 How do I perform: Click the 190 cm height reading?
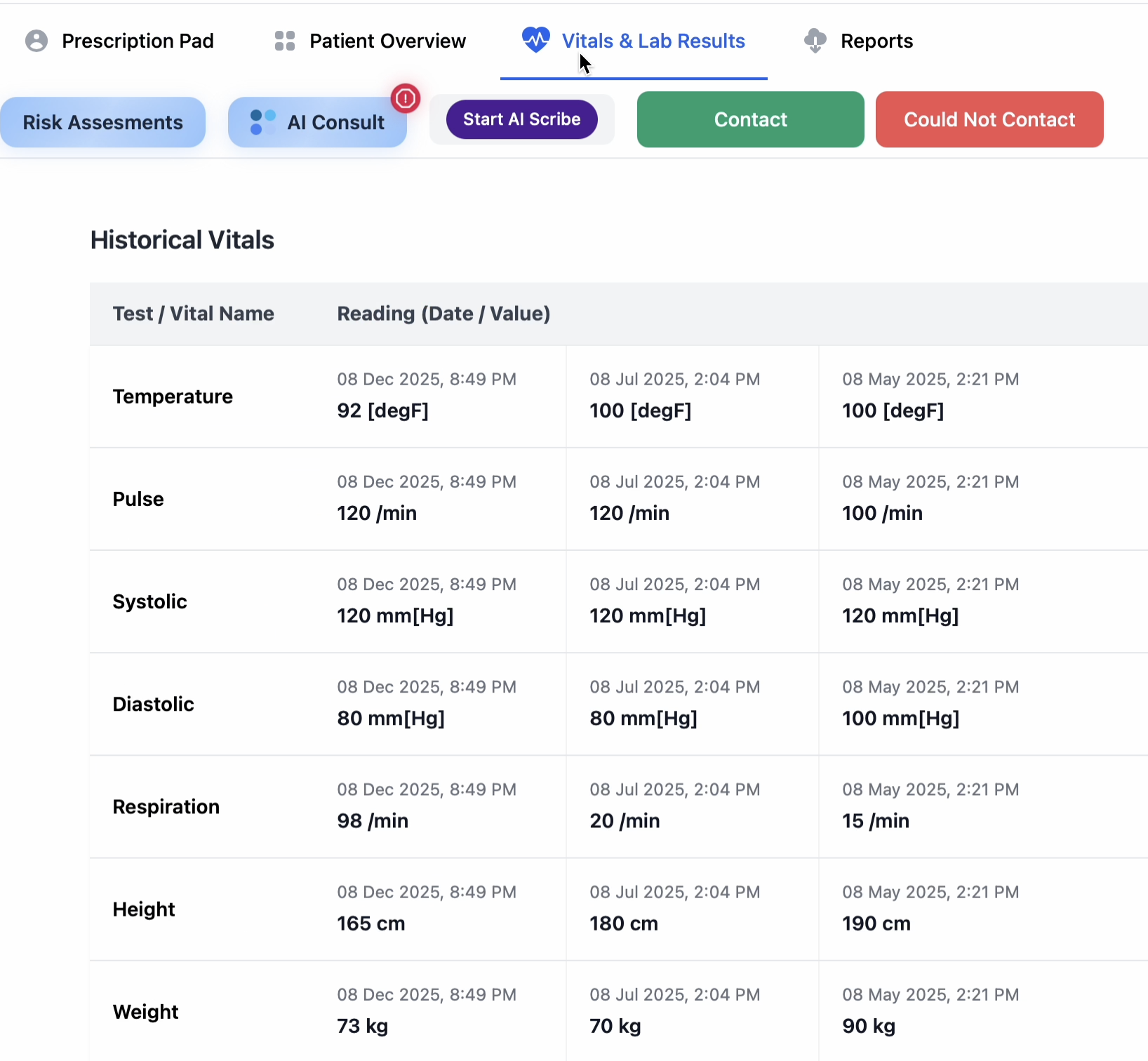[876, 923]
